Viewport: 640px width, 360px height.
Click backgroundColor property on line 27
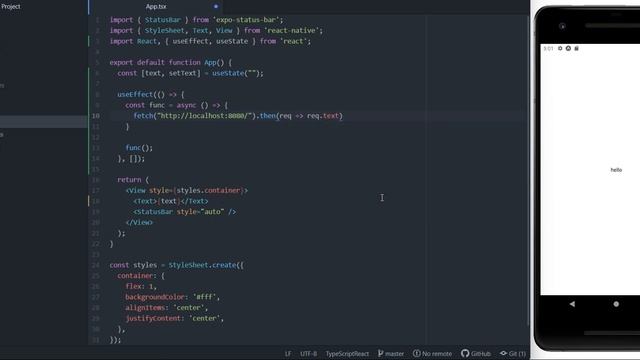155,297
